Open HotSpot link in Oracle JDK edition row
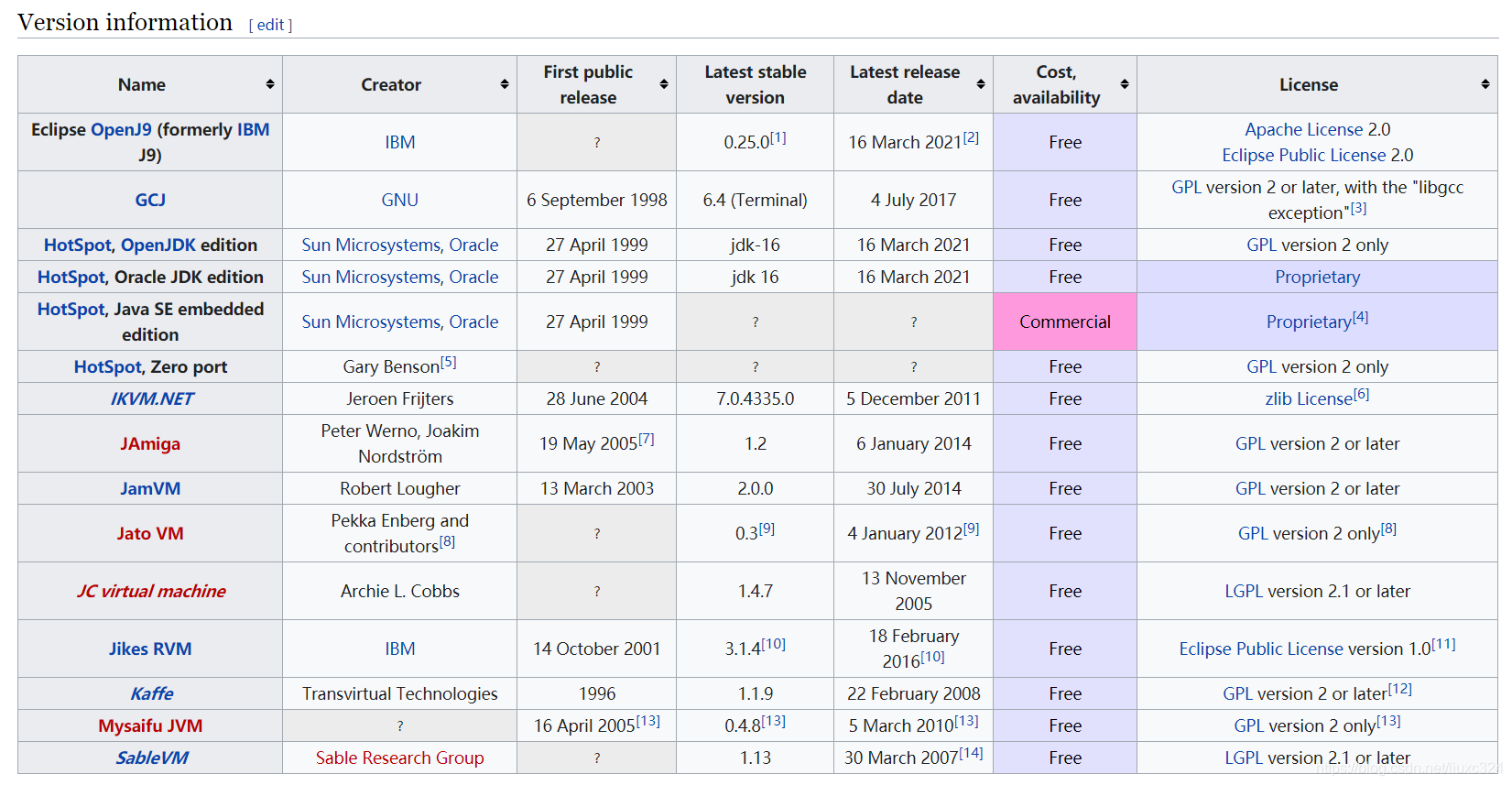The height and width of the screenshot is (785, 1512). coord(71,277)
